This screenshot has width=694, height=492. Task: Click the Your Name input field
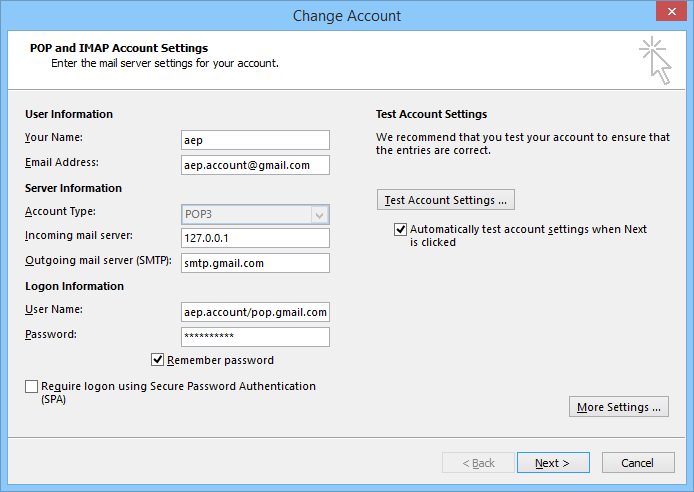pos(255,140)
